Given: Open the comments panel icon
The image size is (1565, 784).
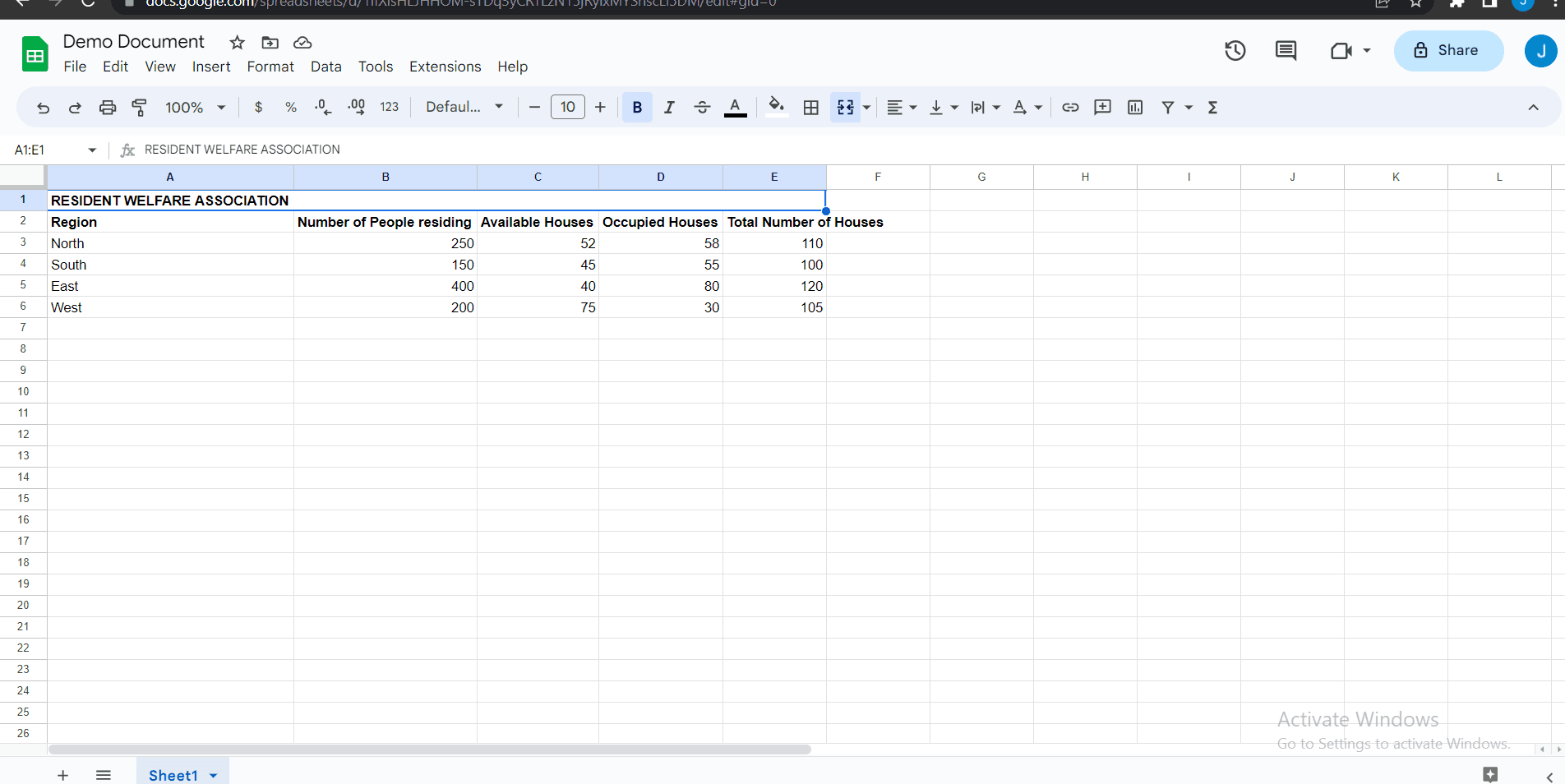Looking at the screenshot, I should [1286, 51].
